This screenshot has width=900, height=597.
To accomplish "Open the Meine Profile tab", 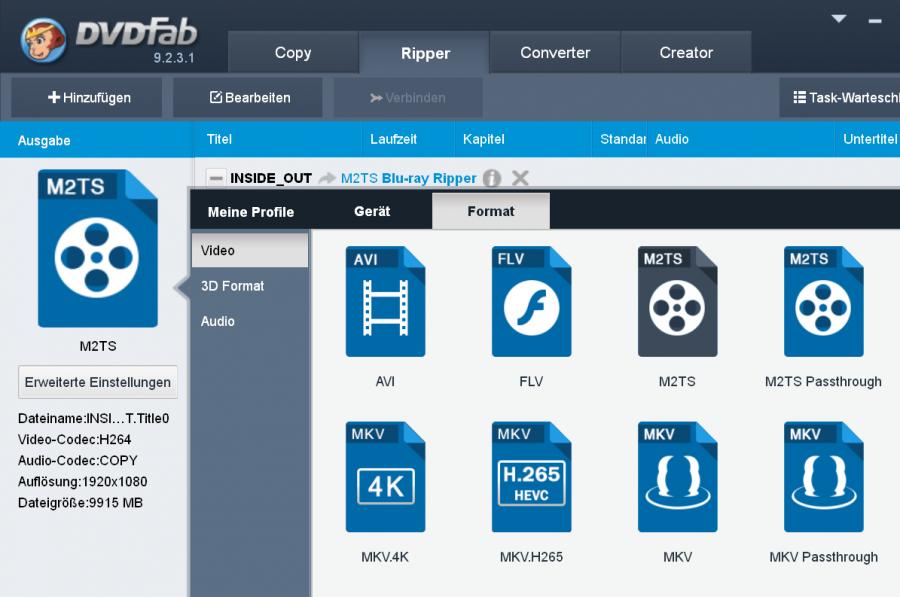I will [x=251, y=212].
